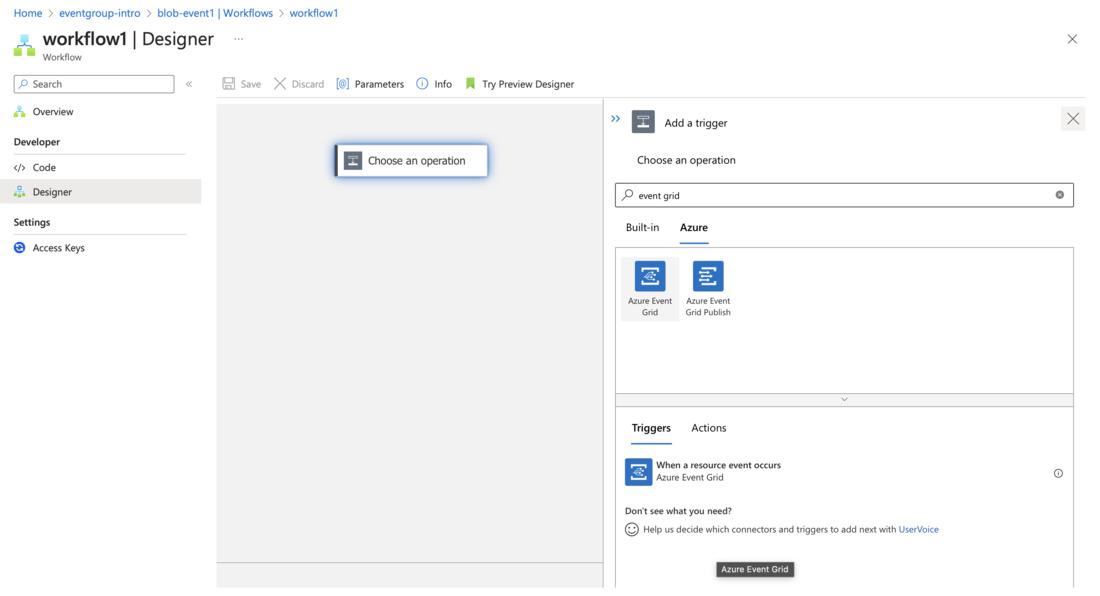Open Access Keys settings
The image size is (1100, 596).
[x=100, y=248]
